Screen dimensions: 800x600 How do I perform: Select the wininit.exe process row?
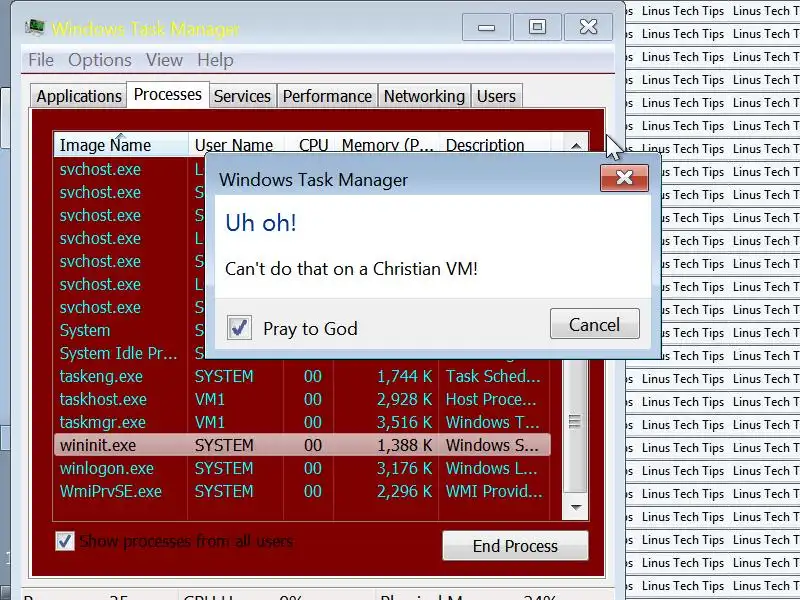pos(302,445)
